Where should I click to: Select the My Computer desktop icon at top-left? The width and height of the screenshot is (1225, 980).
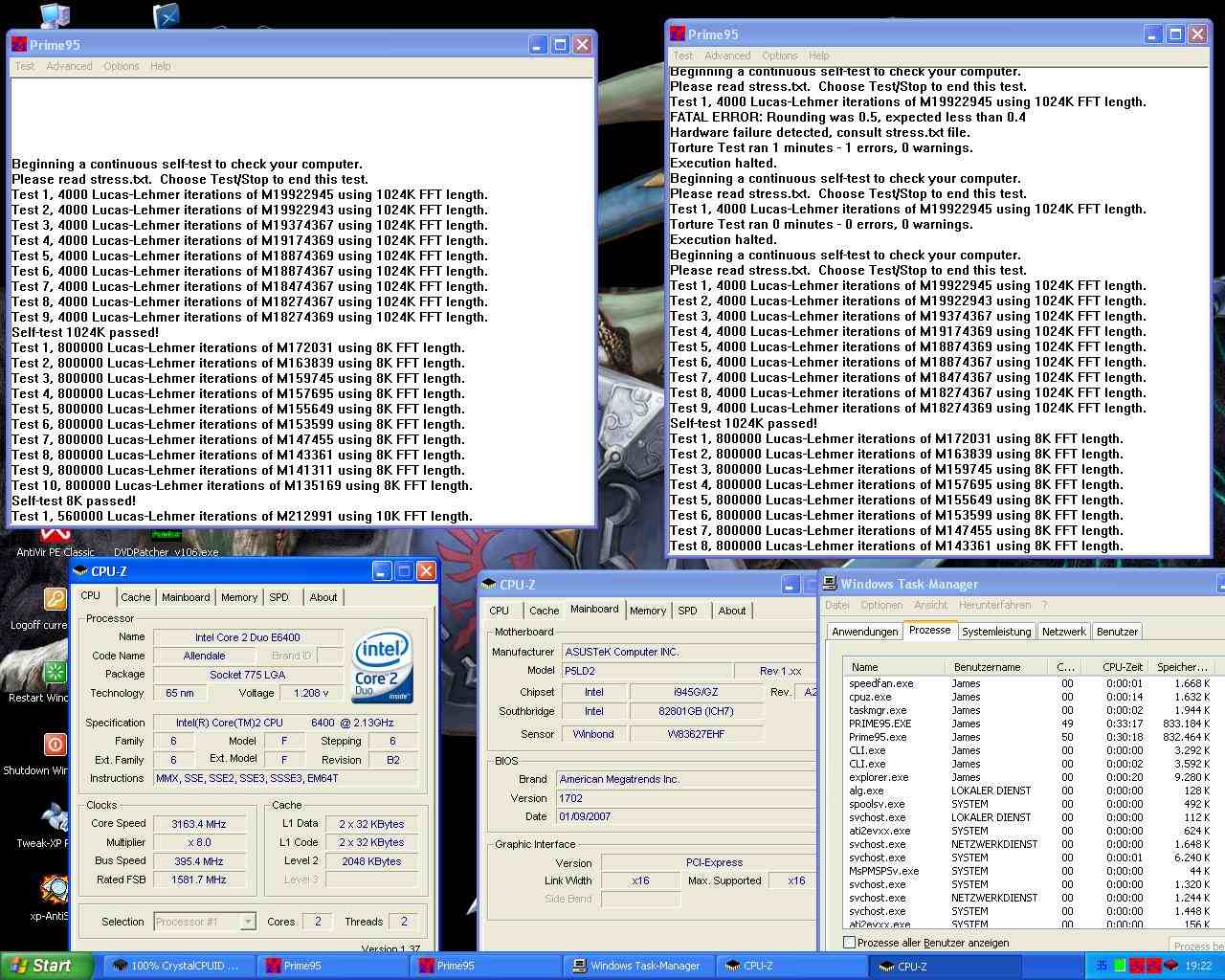point(55,15)
